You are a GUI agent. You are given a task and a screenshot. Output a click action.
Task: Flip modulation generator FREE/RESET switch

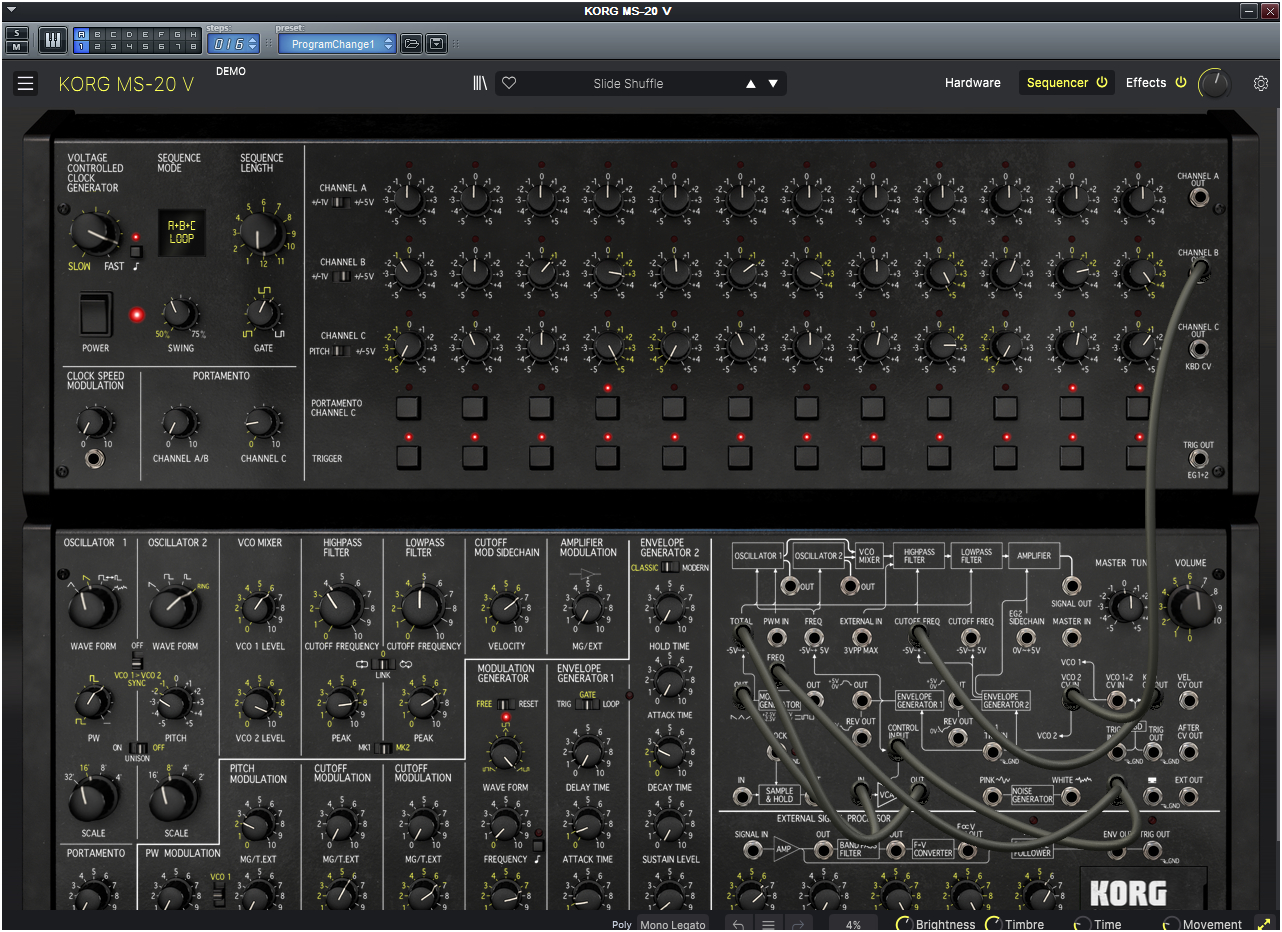point(506,704)
